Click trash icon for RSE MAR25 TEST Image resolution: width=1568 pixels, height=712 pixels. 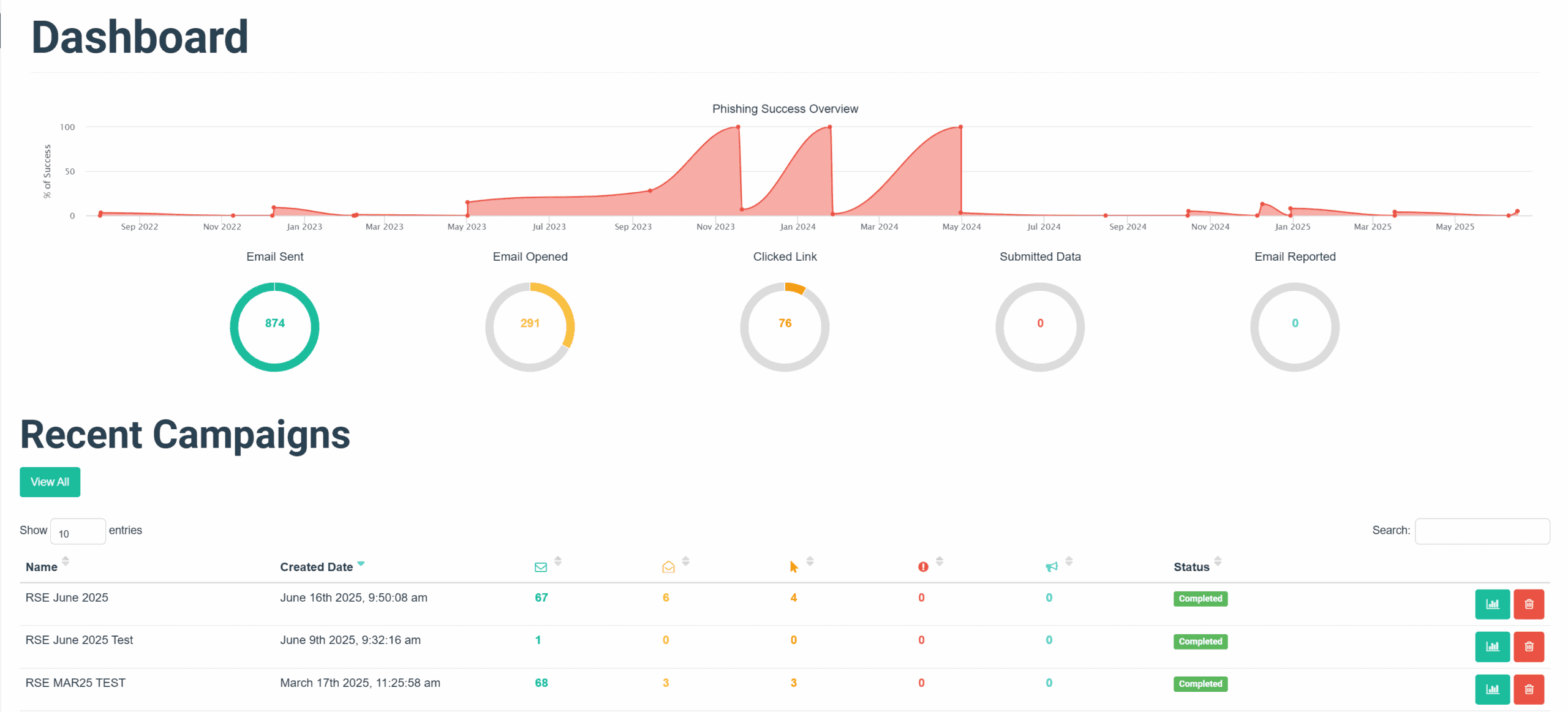pyautogui.click(x=1528, y=689)
